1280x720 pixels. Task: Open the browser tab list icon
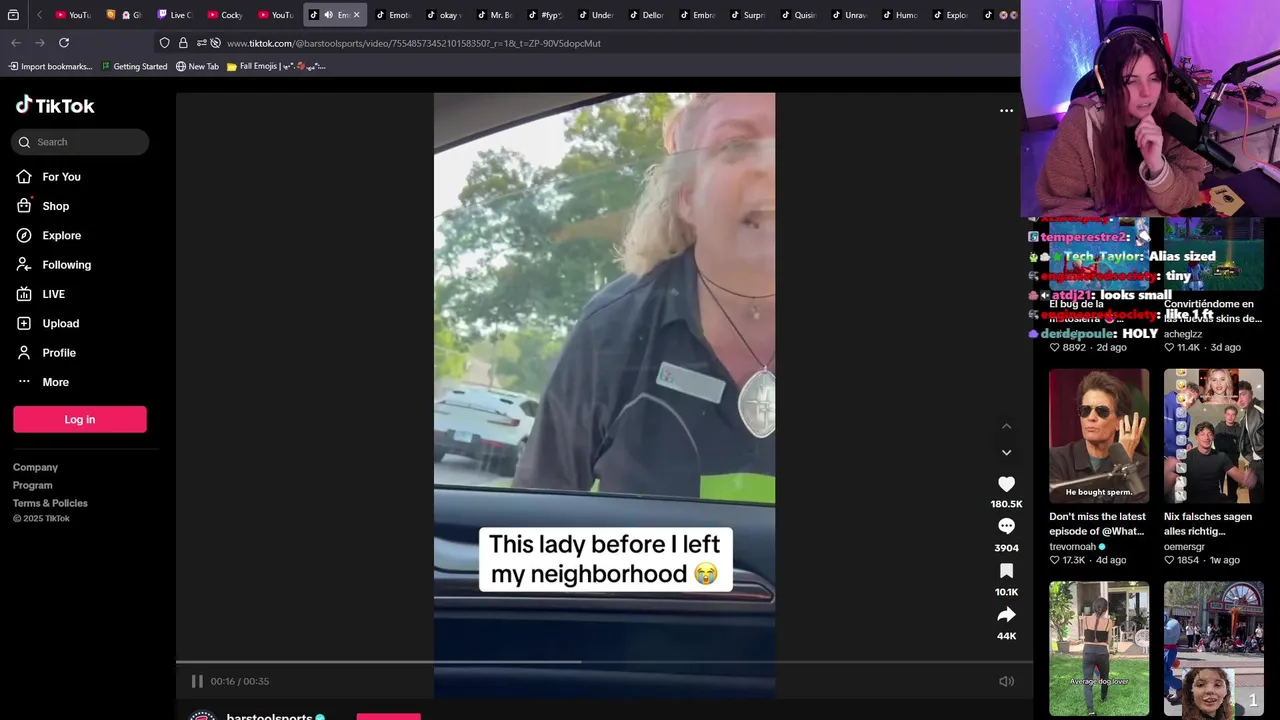point(13,15)
